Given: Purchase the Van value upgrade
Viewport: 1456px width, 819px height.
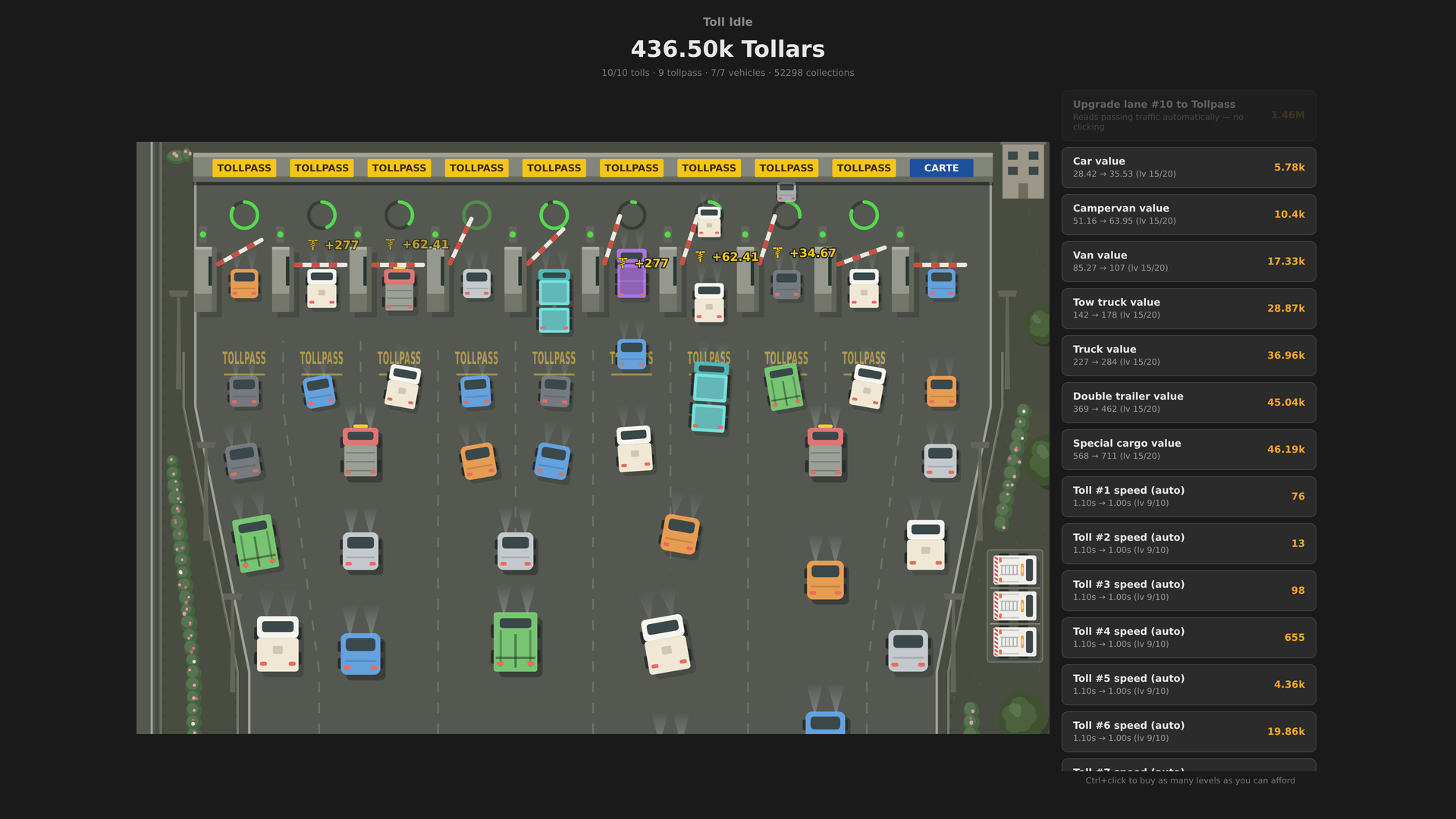Looking at the screenshot, I should [x=1188, y=262].
